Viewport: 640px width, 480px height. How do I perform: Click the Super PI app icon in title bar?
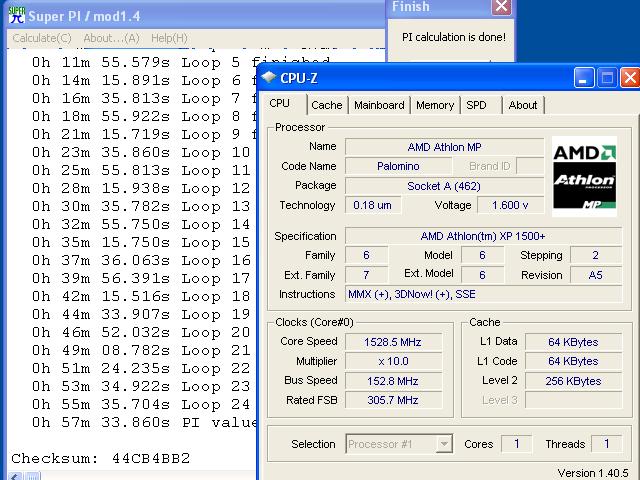click(x=16, y=16)
